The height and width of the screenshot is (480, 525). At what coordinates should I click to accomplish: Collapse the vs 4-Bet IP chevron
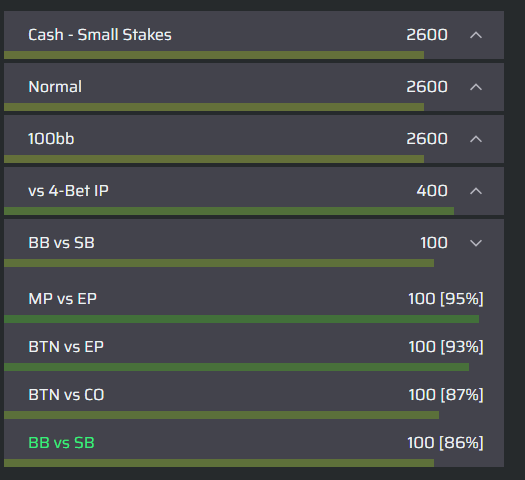coord(476,191)
